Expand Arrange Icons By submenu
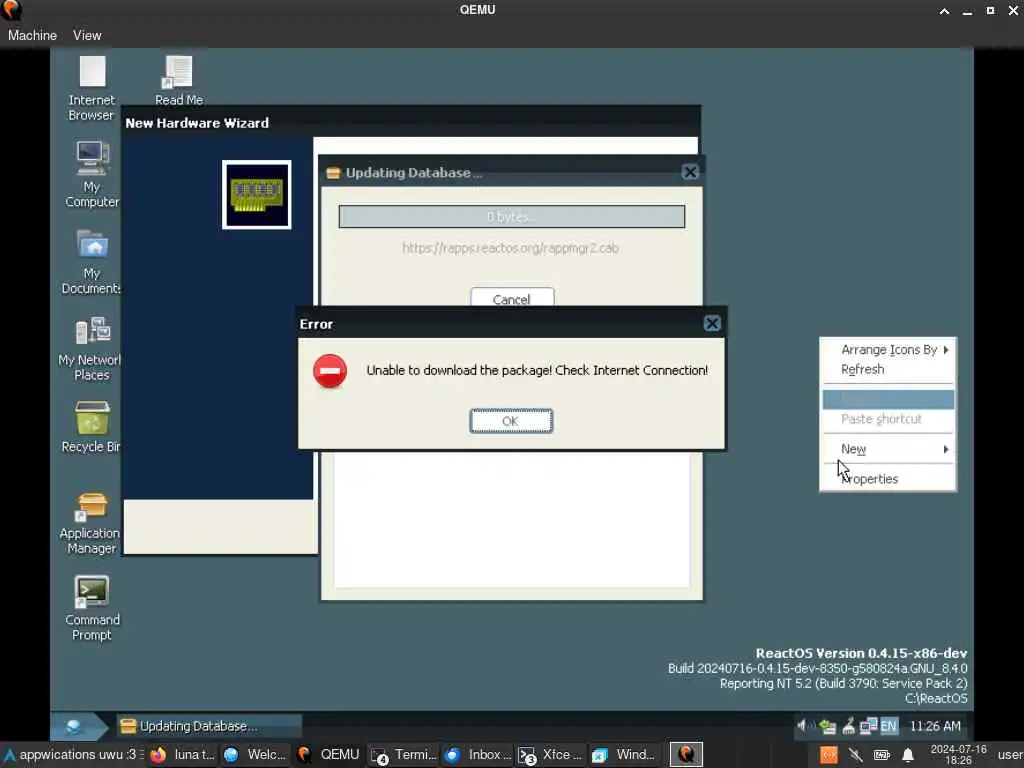 click(x=888, y=350)
